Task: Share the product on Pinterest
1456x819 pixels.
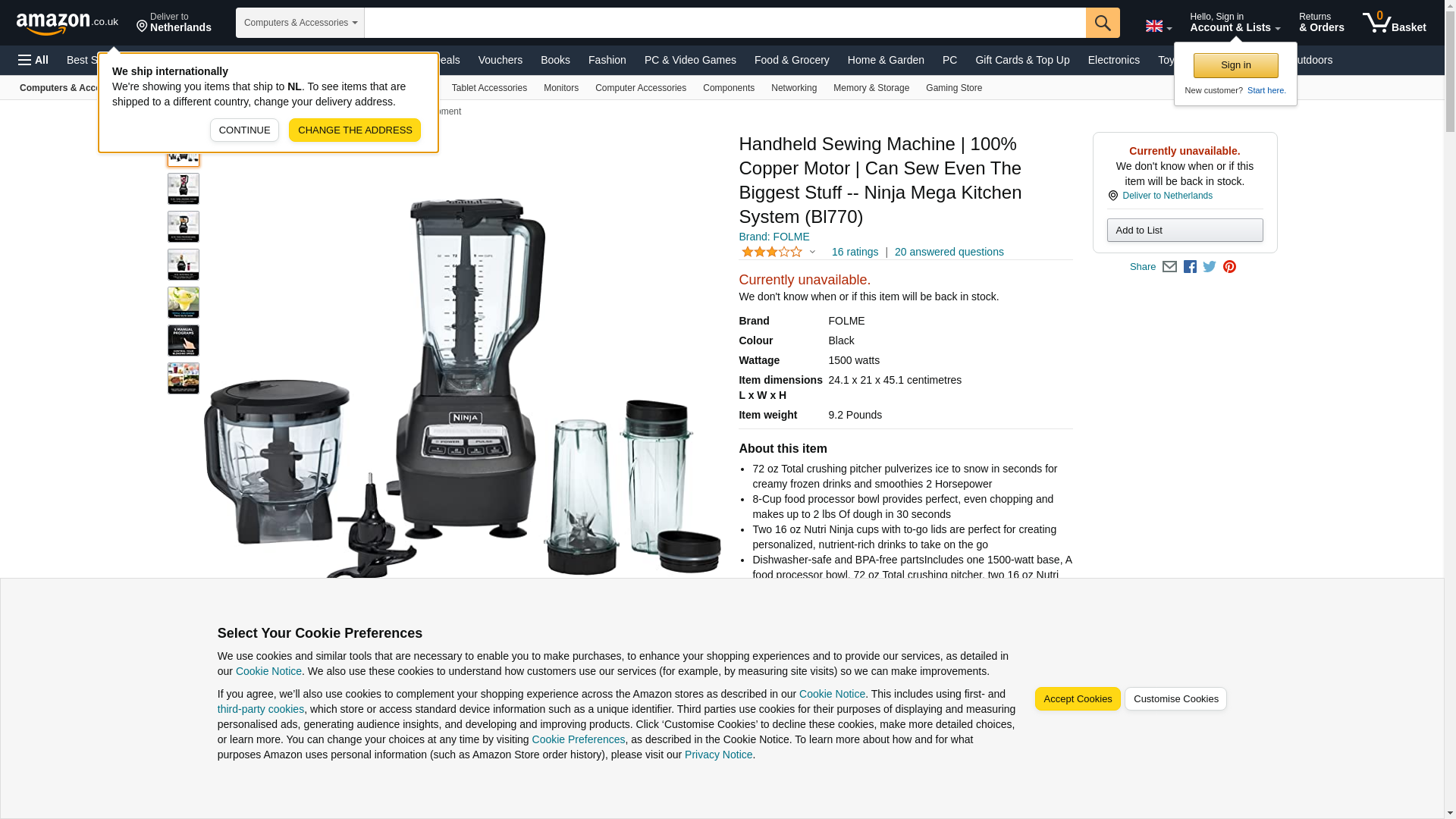Action: (x=1229, y=267)
